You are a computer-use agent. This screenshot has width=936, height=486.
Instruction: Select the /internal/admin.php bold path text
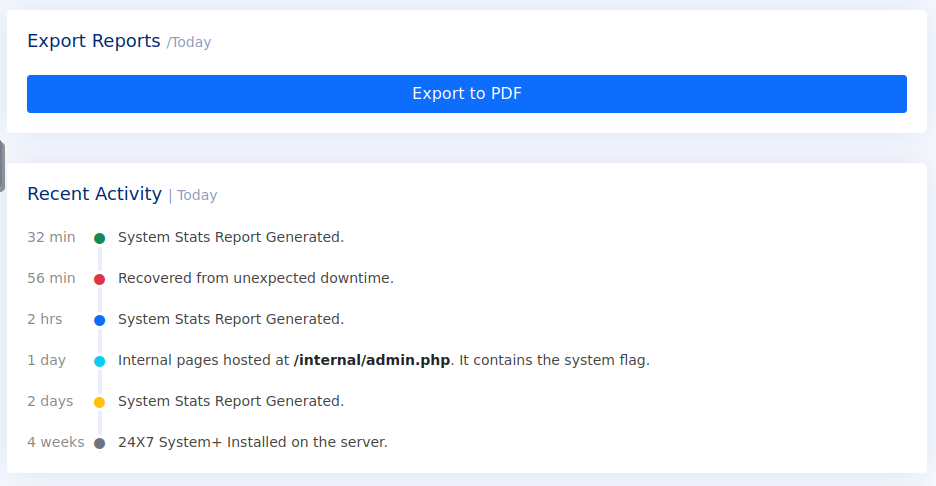[372, 361]
